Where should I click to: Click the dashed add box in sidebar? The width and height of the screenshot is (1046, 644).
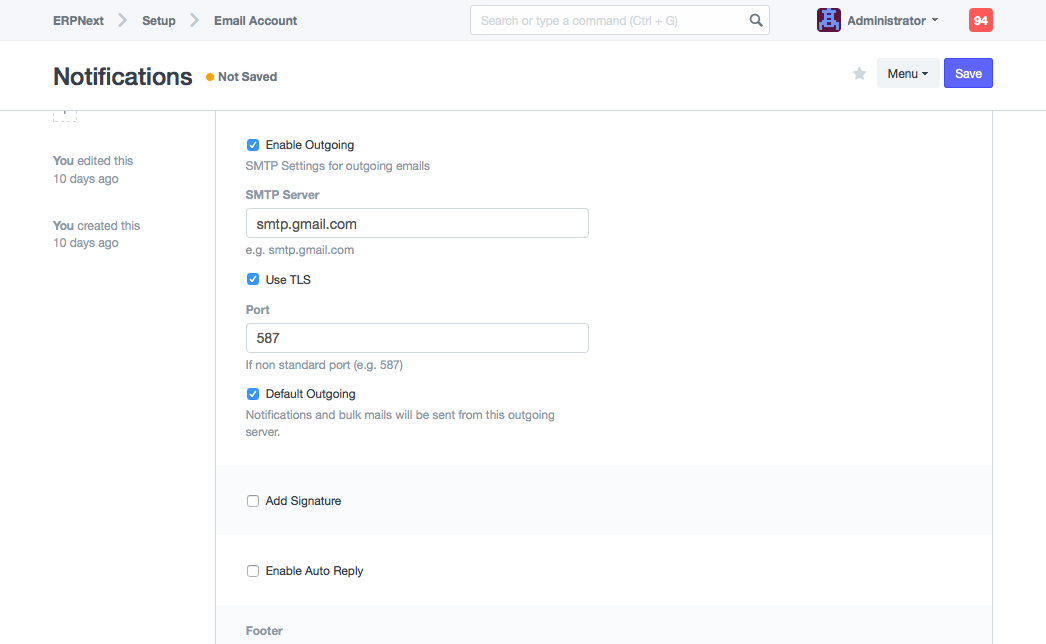(x=64, y=115)
